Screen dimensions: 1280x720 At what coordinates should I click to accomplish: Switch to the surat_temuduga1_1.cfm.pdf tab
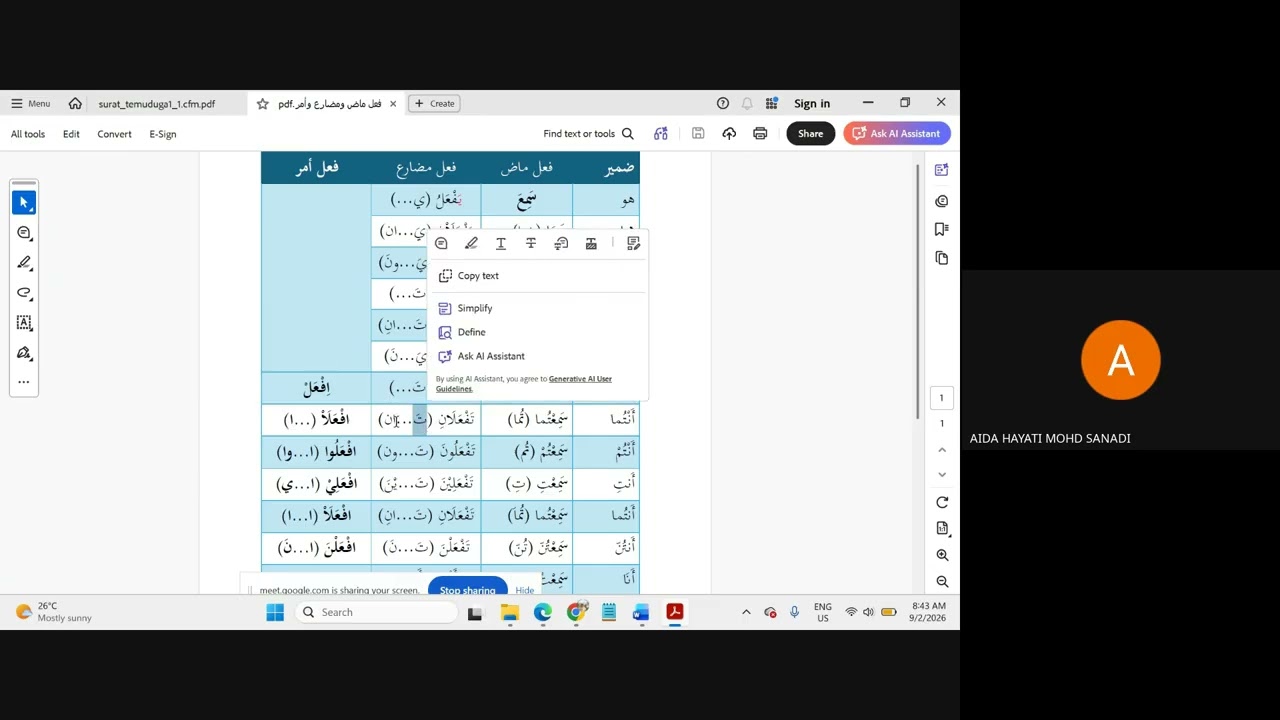(x=157, y=103)
